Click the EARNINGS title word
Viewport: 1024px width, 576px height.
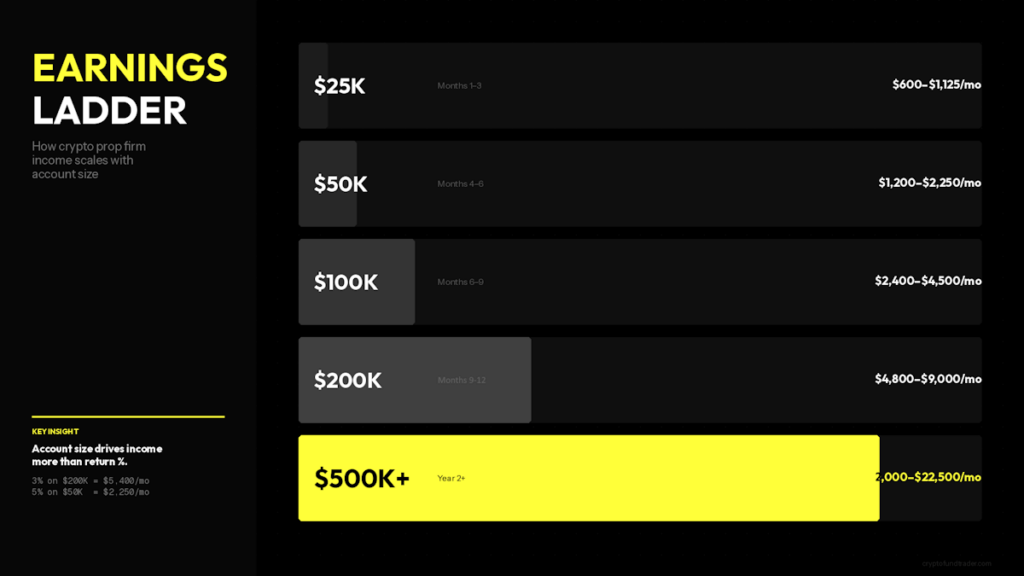[130, 67]
